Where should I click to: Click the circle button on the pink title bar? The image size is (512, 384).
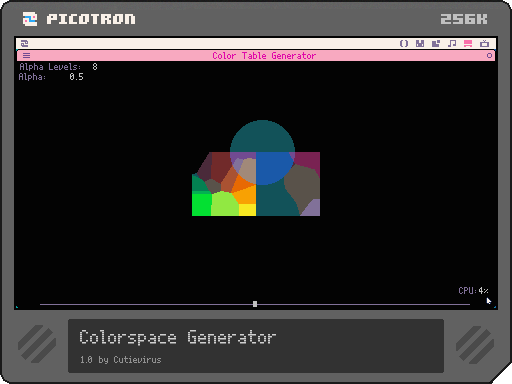click(x=489, y=55)
